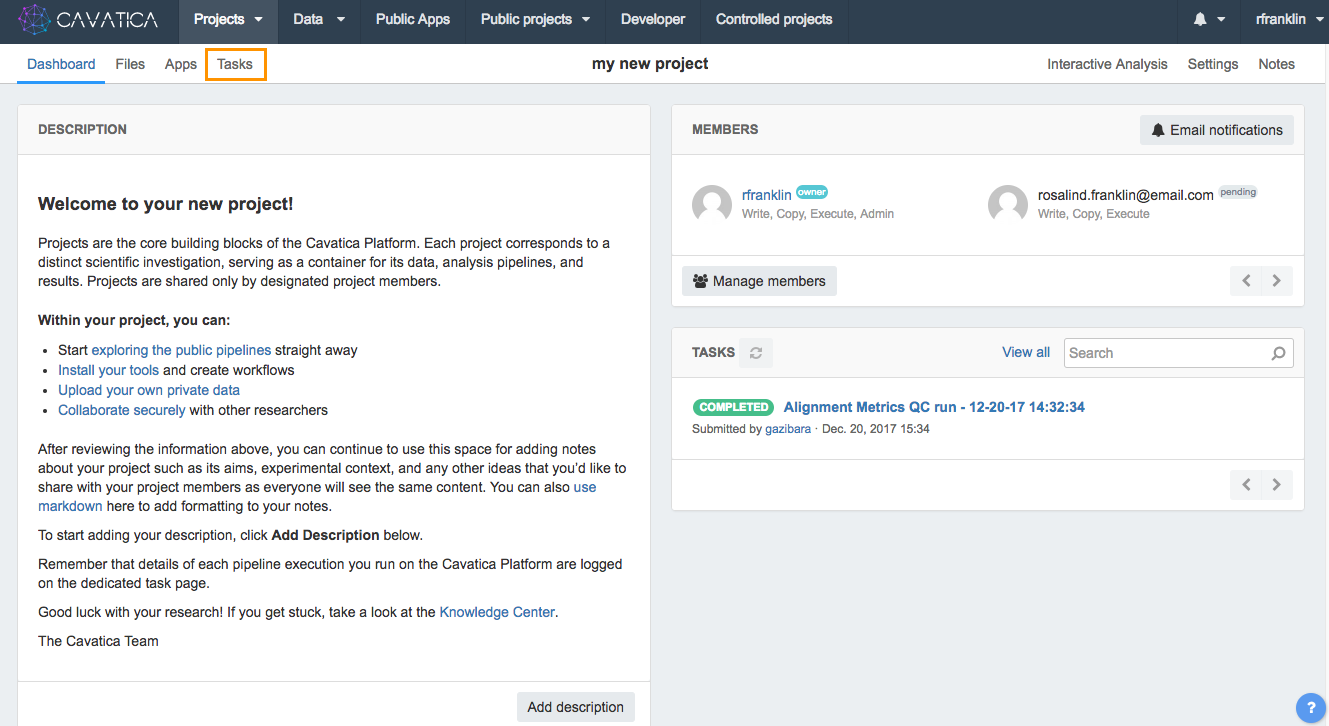Open project Settings
This screenshot has height=726, width=1329.
tap(1213, 64)
